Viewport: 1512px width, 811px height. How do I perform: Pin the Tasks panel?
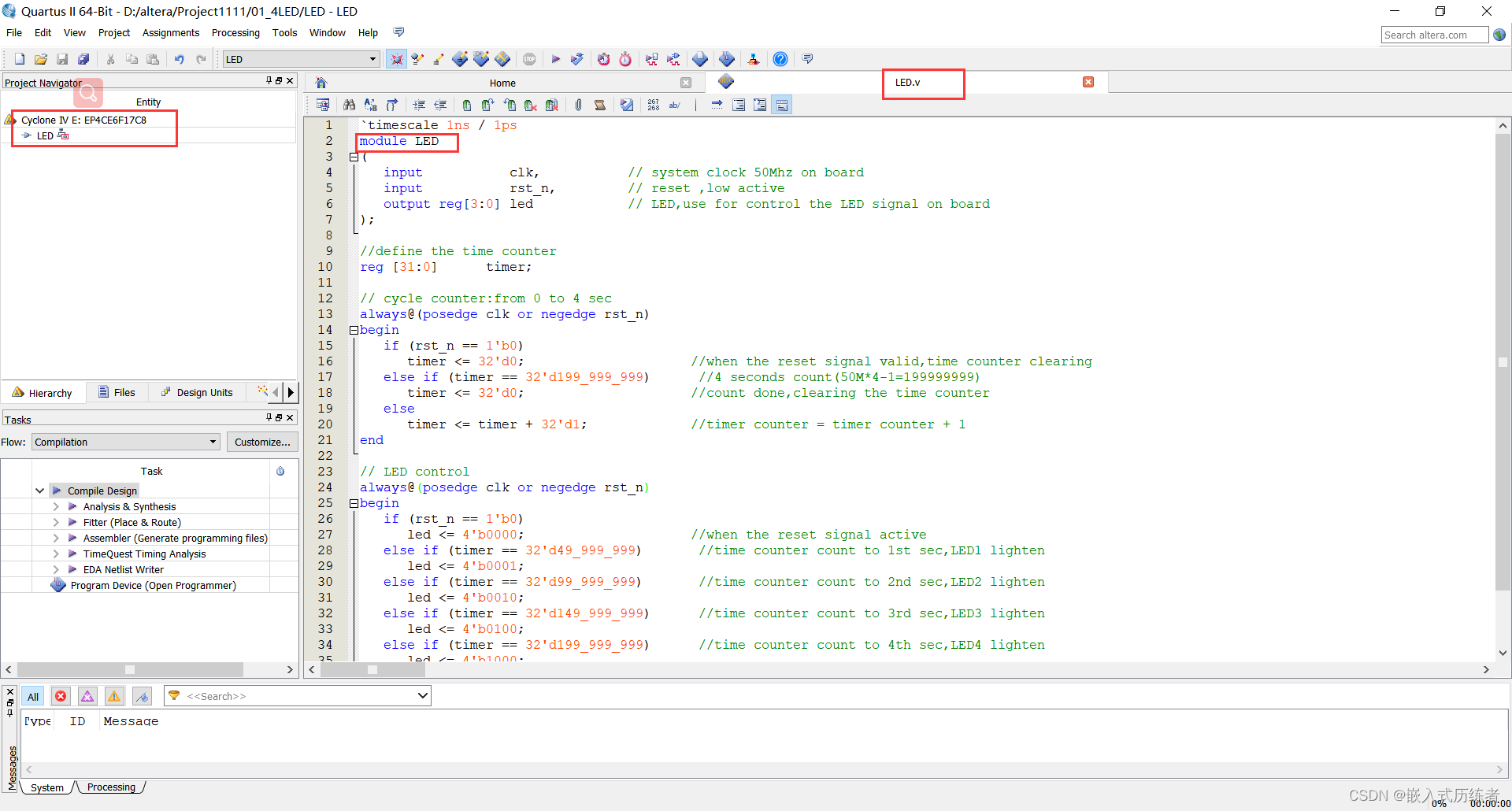pos(269,417)
